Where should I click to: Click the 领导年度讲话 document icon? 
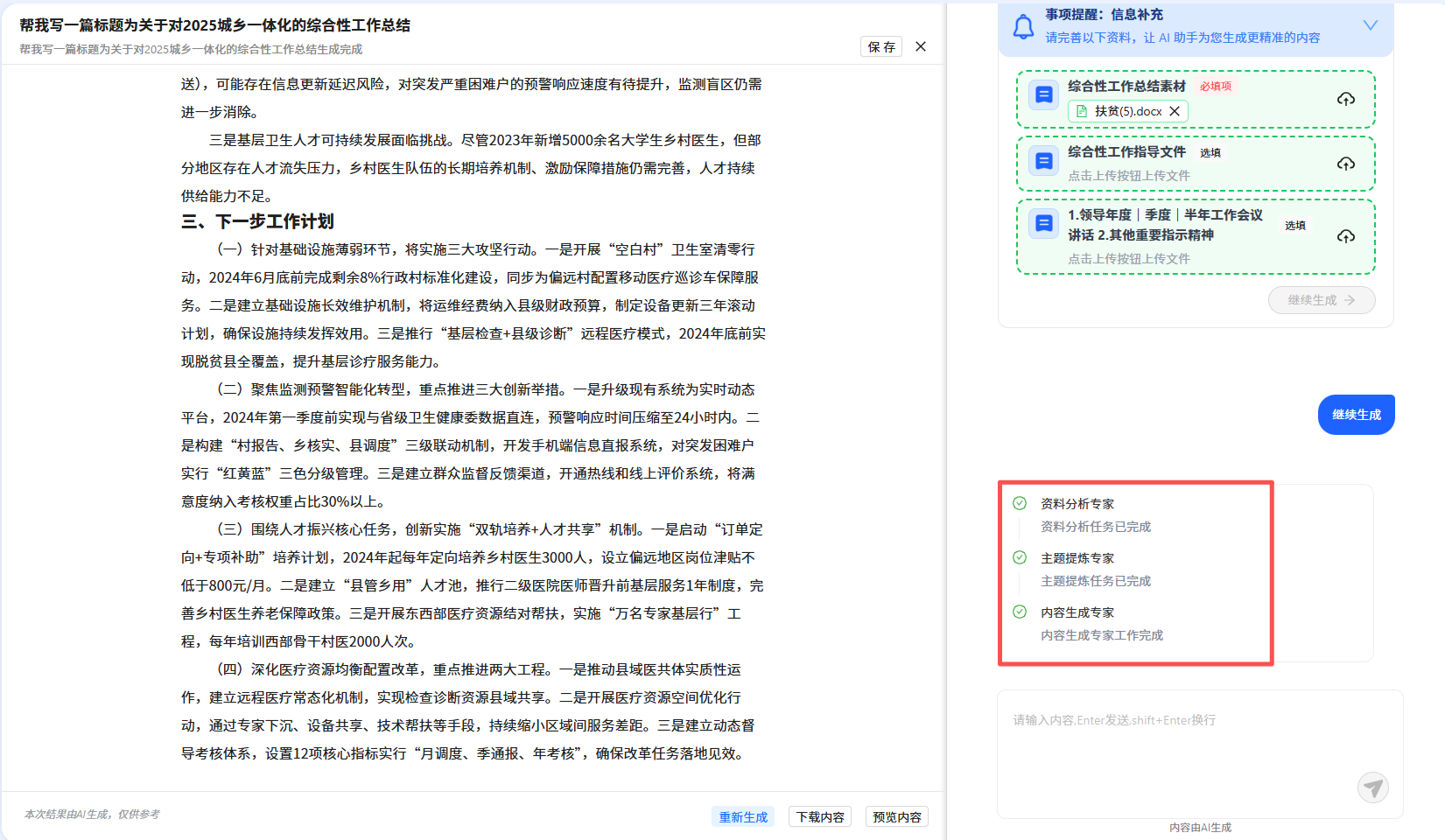click(1043, 224)
